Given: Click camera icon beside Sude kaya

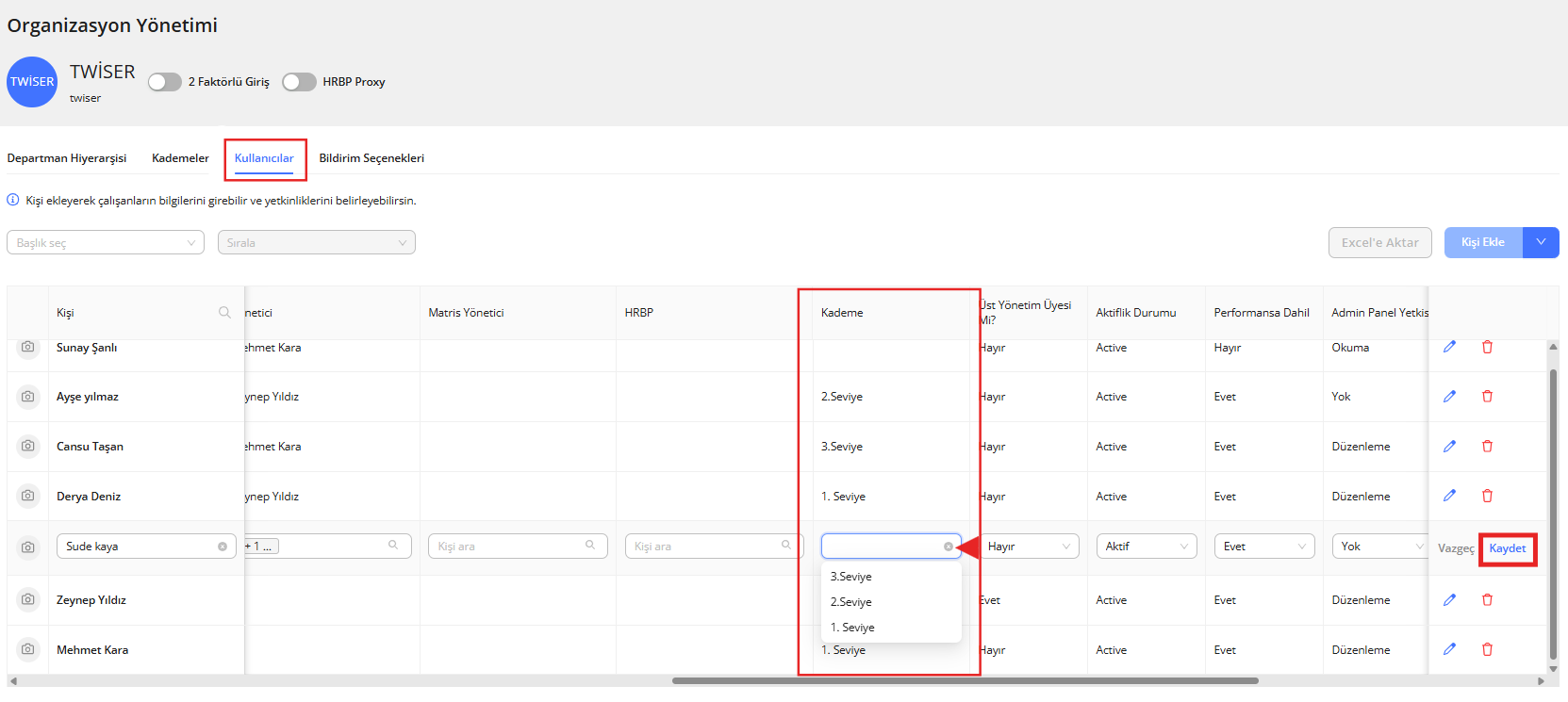Looking at the screenshot, I should pos(28,547).
